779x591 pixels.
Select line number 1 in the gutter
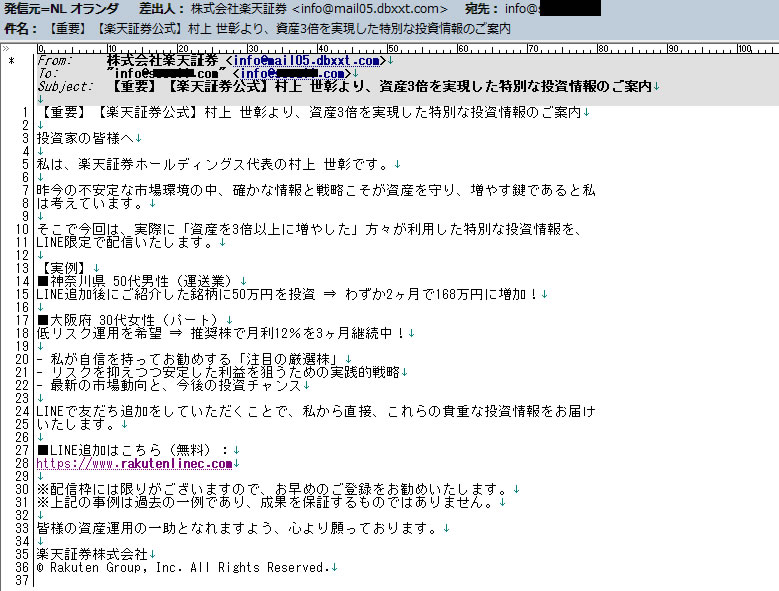[x=25, y=112]
